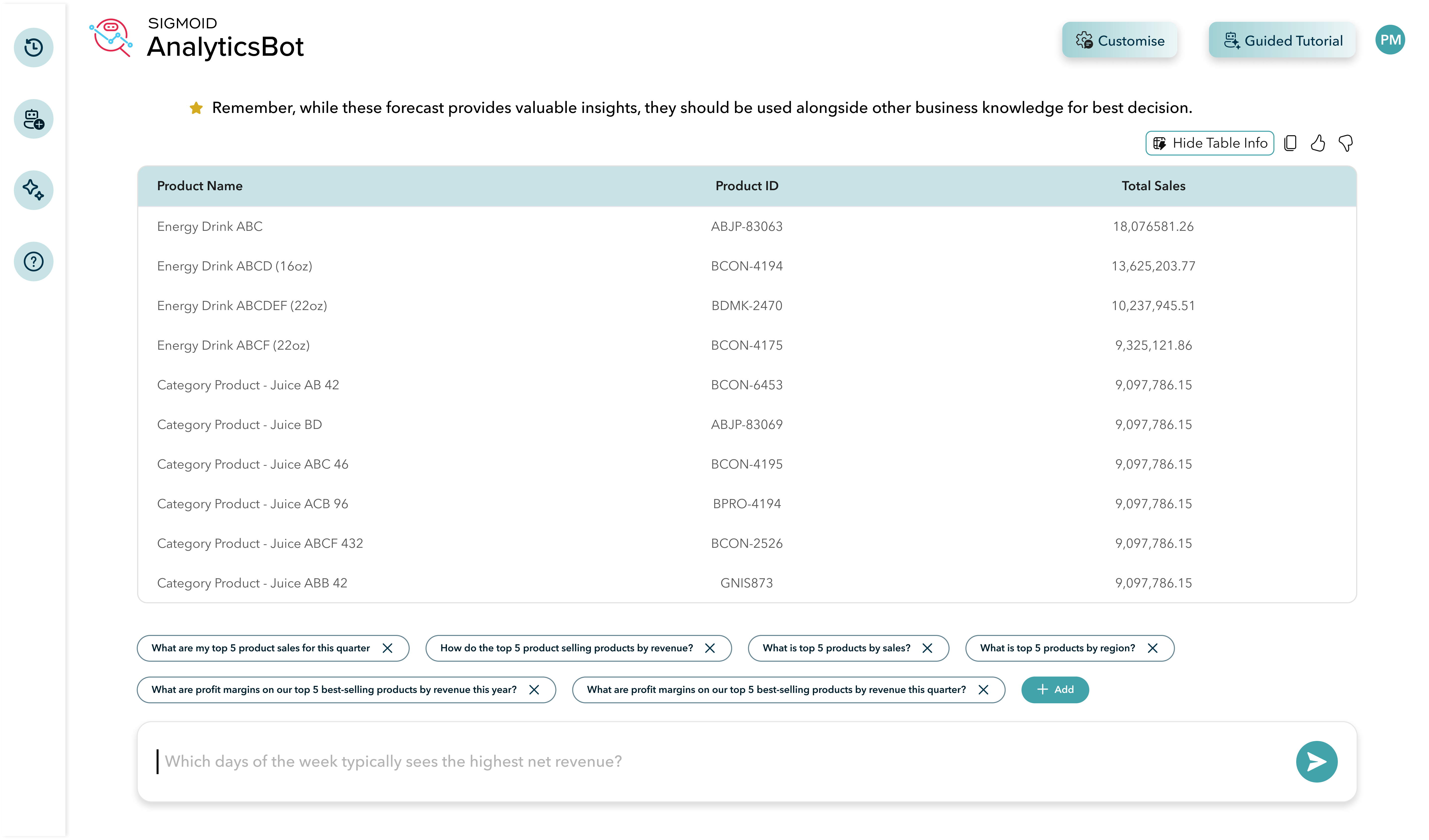
Task: Open help question-mark icon in sidebar
Action: 33,262
